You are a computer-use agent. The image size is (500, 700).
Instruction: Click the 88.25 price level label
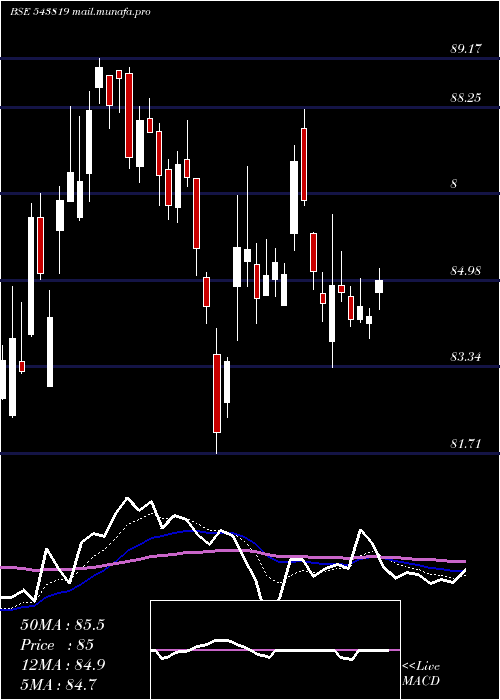(x=466, y=97)
